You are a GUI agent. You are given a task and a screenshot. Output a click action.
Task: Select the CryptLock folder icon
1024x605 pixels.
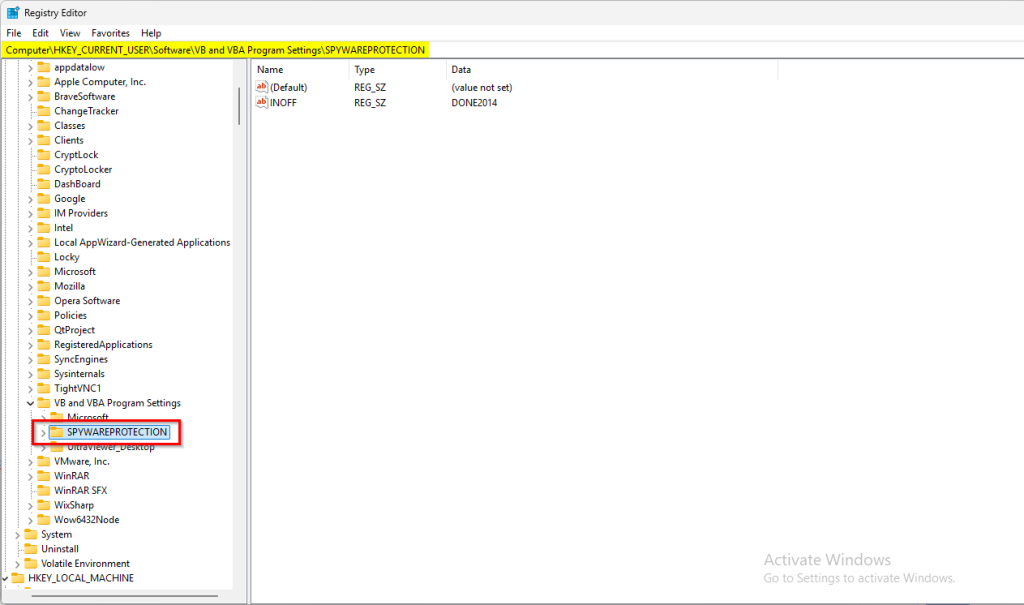click(44, 155)
